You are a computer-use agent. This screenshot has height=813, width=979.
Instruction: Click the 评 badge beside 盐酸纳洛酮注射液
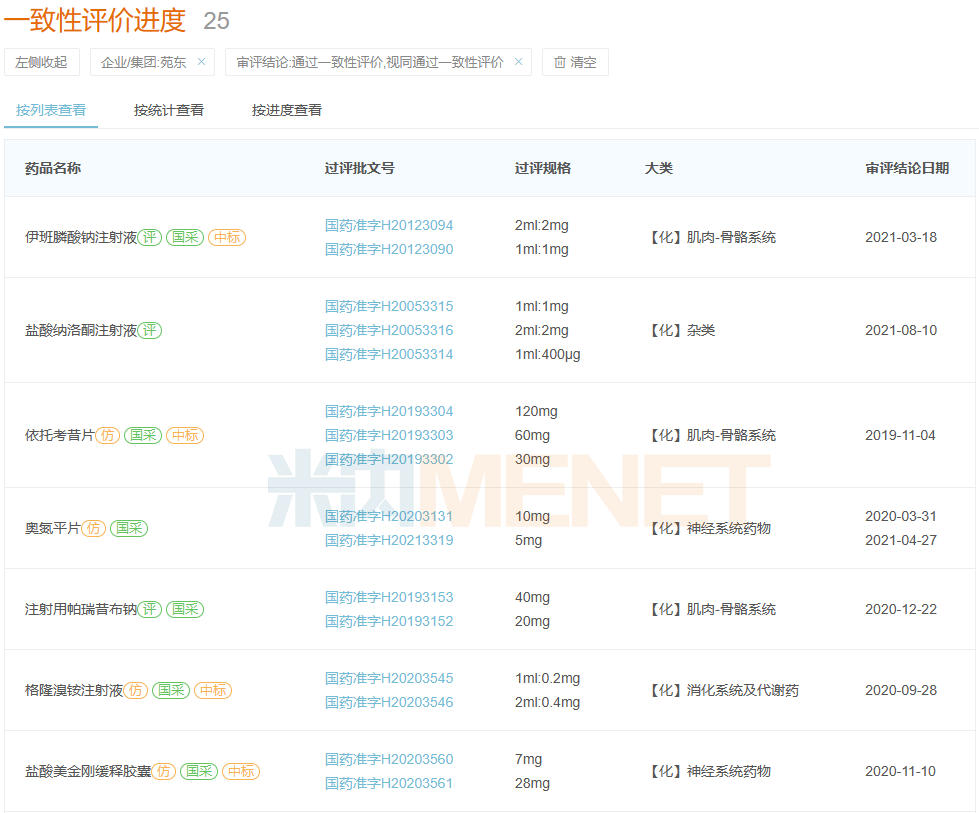[x=149, y=331]
